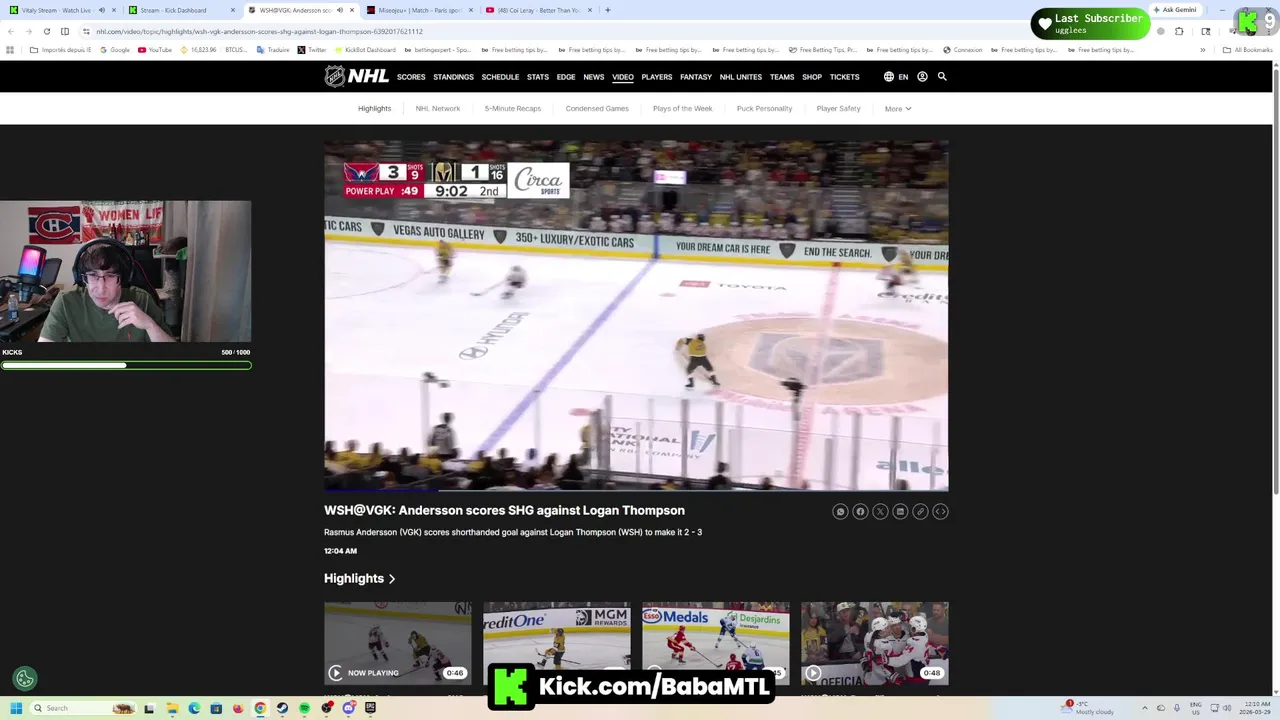Open the PLAYERS menu item

(657, 77)
